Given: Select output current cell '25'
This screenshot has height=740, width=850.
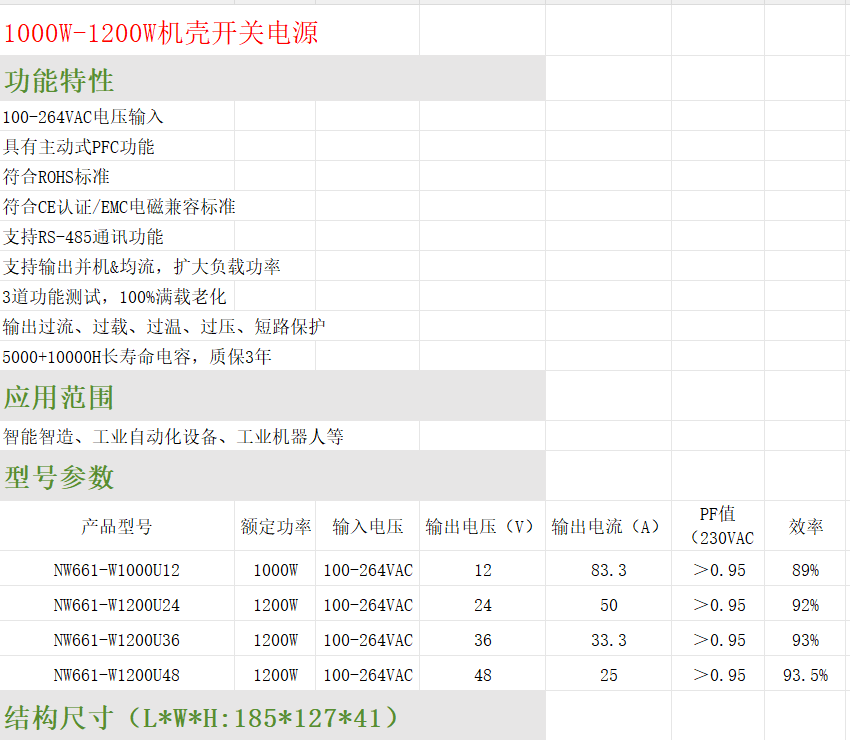Looking at the screenshot, I should pyautogui.click(x=608, y=675).
